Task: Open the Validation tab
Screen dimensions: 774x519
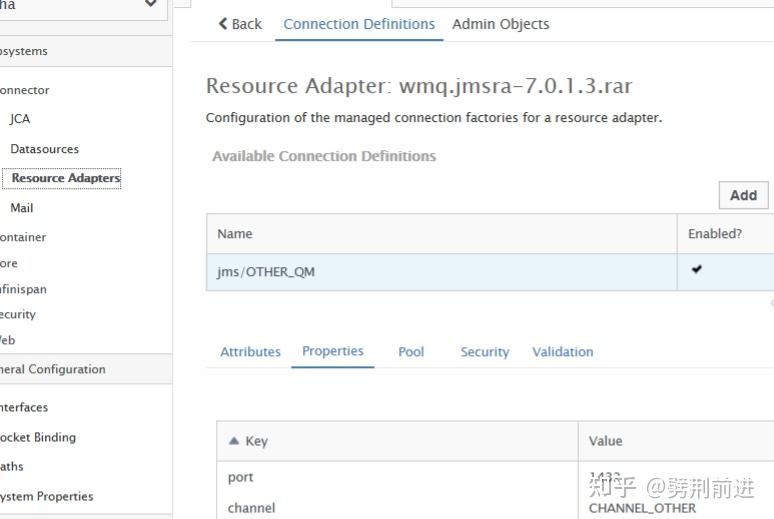Action: click(x=562, y=352)
